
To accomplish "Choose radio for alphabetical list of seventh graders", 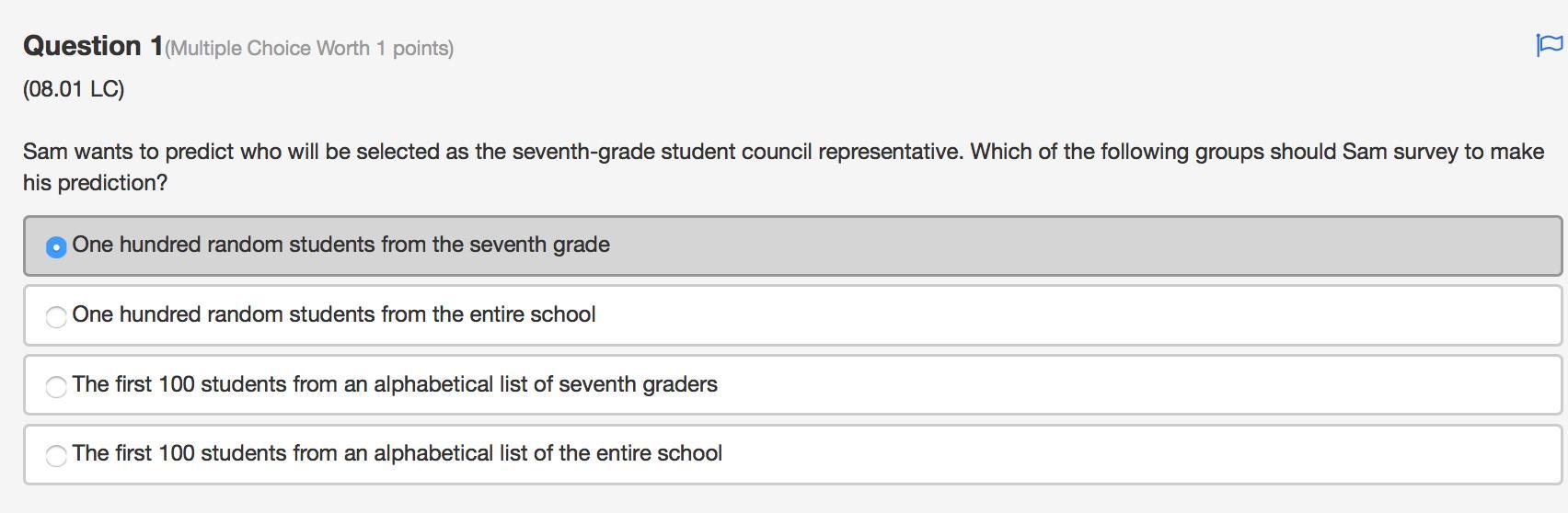I will click(56, 386).
